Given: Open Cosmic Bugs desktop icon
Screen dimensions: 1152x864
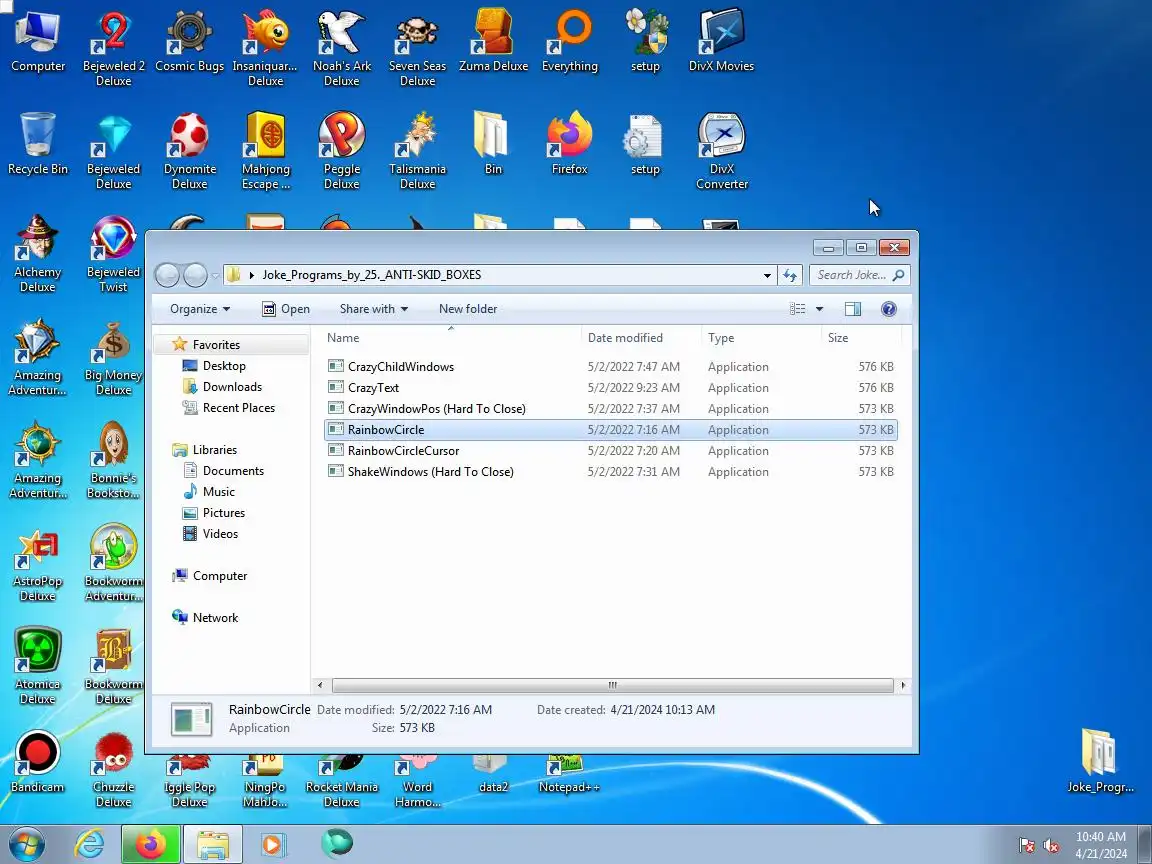Looking at the screenshot, I should click(x=190, y=39).
